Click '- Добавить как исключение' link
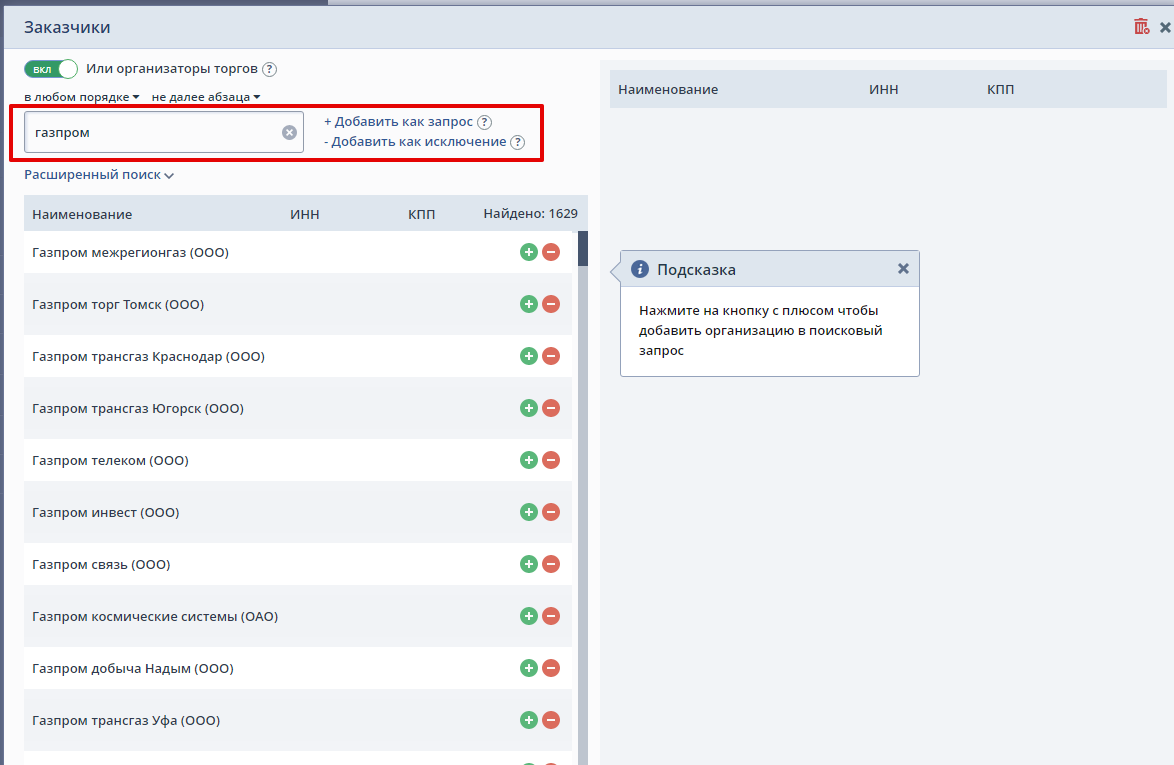The width and height of the screenshot is (1174, 765). pos(415,141)
